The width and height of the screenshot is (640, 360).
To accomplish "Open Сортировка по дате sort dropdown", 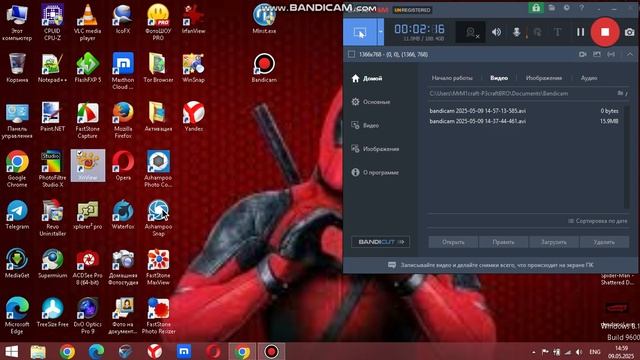I will point(598,221).
